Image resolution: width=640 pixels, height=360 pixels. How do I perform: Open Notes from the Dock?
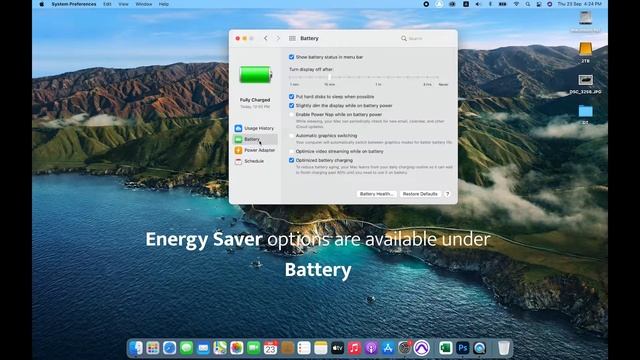click(321, 348)
